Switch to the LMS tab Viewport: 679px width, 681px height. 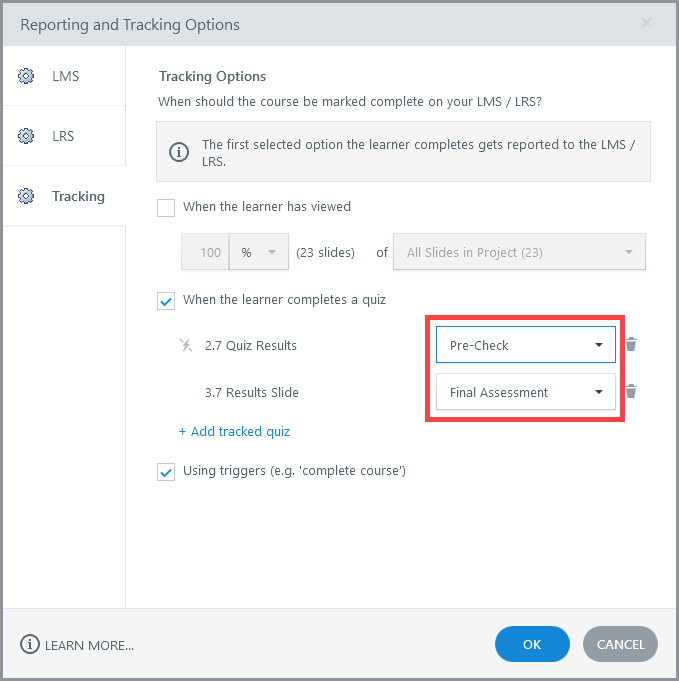pos(64,76)
